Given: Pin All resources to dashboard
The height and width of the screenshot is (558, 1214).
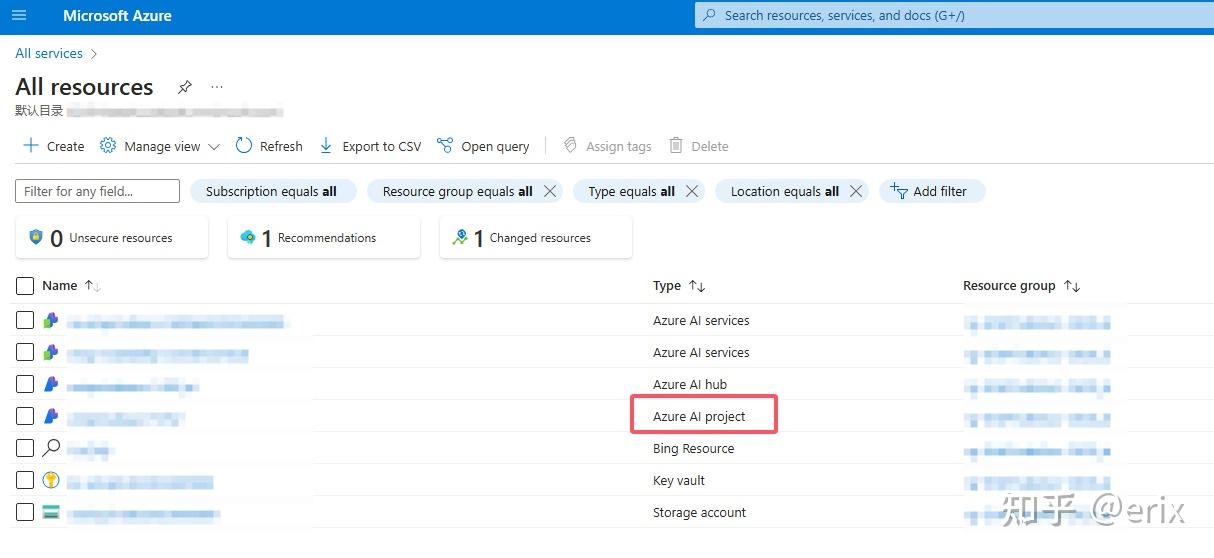Looking at the screenshot, I should click(x=184, y=87).
